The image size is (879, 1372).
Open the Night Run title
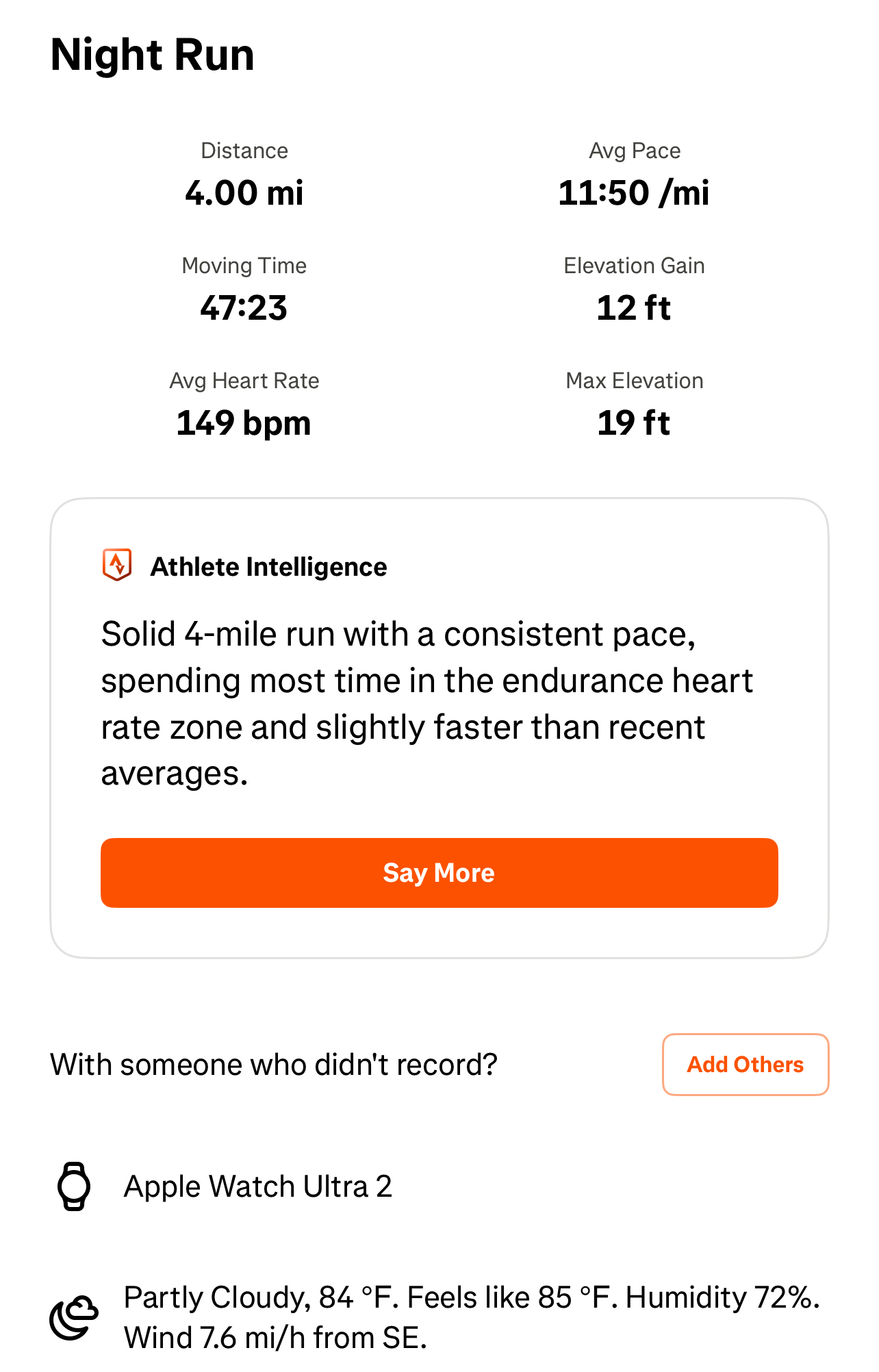[x=153, y=55]
